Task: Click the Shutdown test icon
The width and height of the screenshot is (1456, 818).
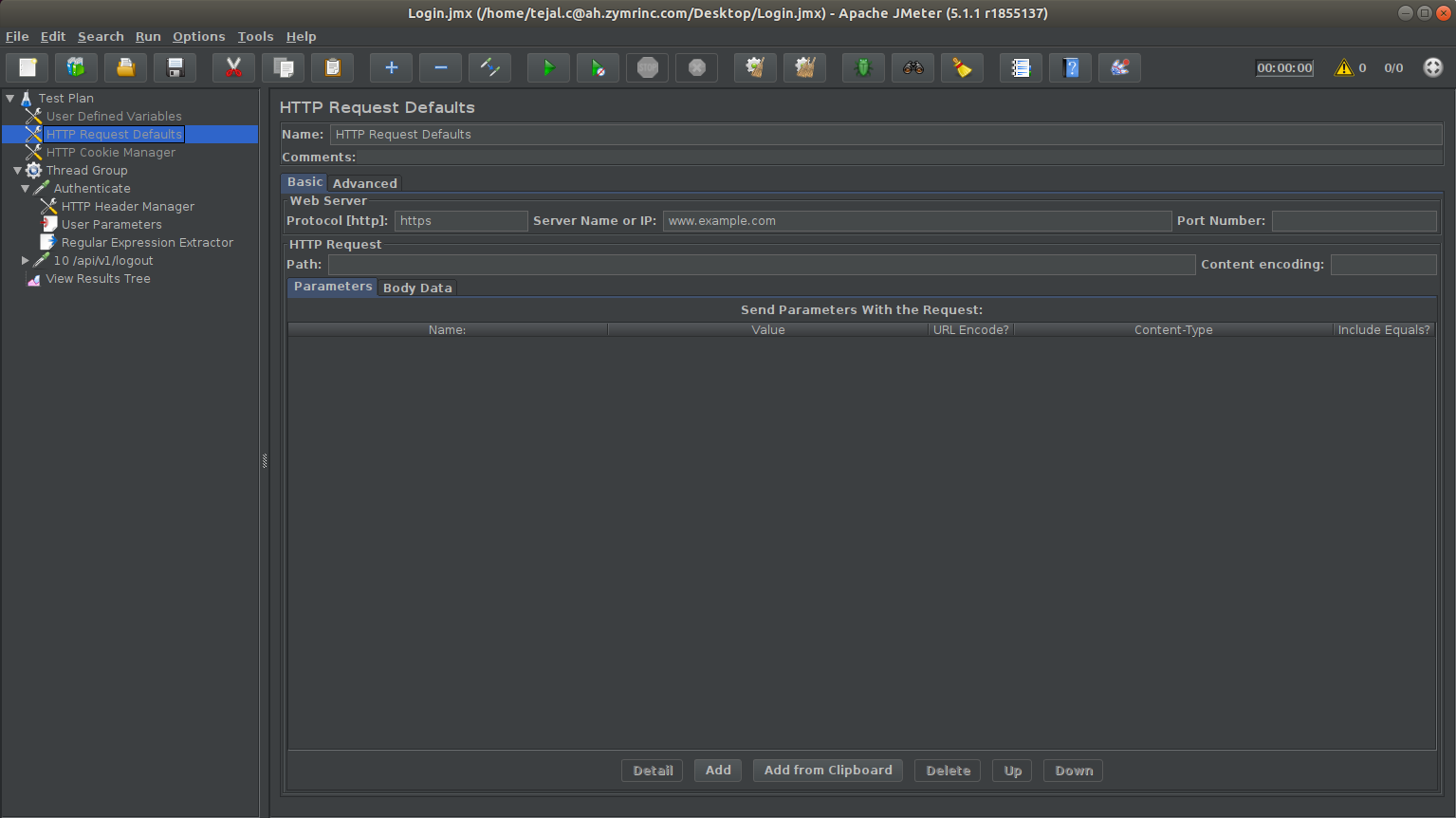Action: pyautogui.click(x=697, y=67)
